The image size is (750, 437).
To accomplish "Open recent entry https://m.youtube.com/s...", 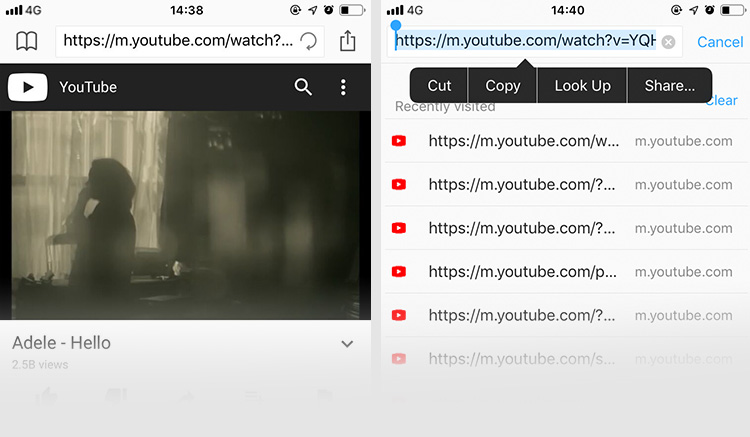I will click(566, 359).
